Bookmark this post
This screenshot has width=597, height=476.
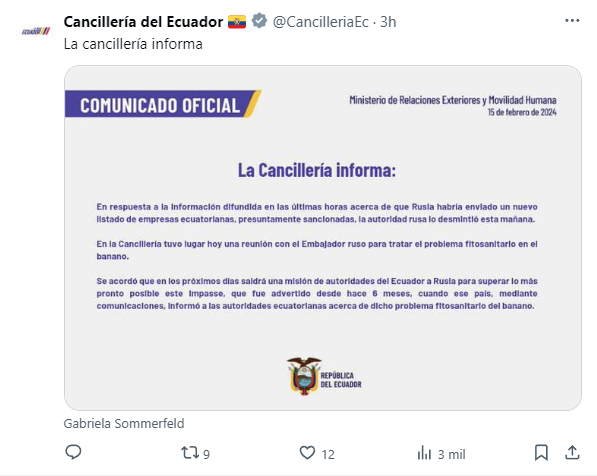click(x=541, y=453)
